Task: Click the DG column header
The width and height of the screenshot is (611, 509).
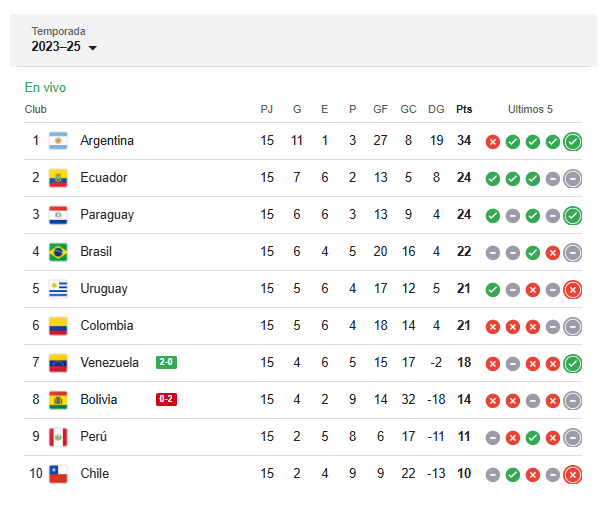Action: [x=436, y=109]
